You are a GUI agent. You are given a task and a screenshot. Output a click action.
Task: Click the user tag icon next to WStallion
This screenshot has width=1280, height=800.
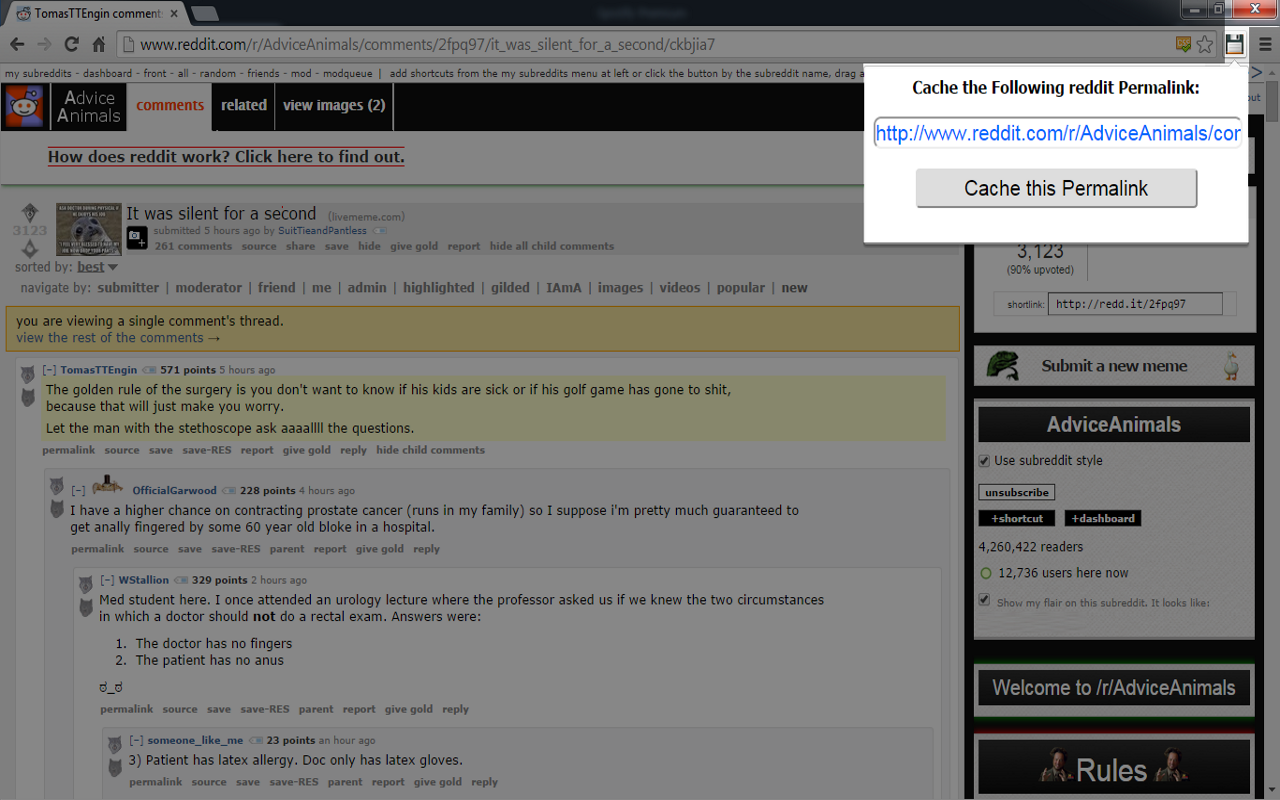pyautogui.click(x=181, y=580)
